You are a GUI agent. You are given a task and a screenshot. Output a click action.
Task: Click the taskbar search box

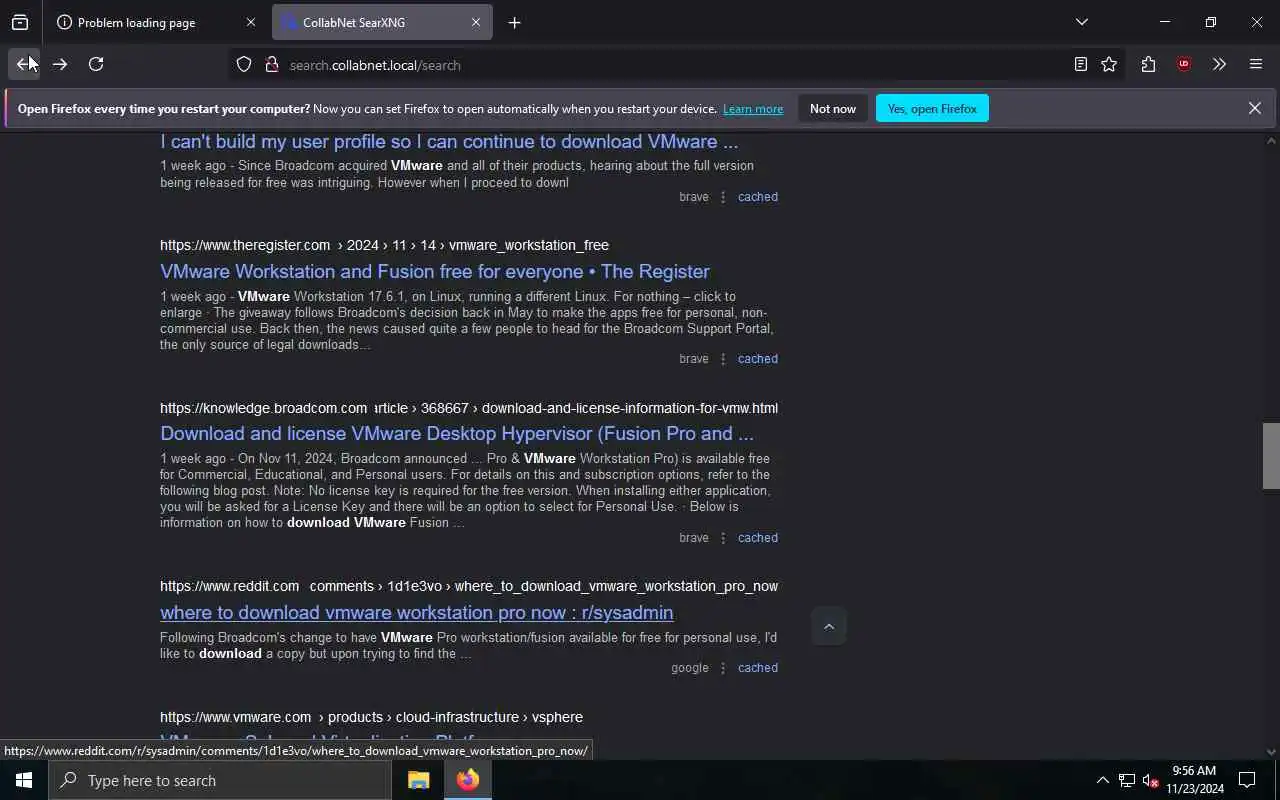(220, 780)
